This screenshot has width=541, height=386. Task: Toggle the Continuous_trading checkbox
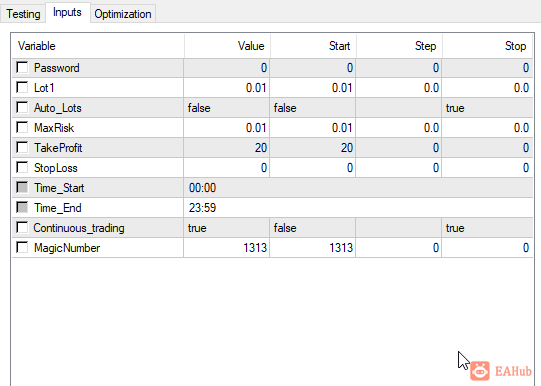[22, 228]
